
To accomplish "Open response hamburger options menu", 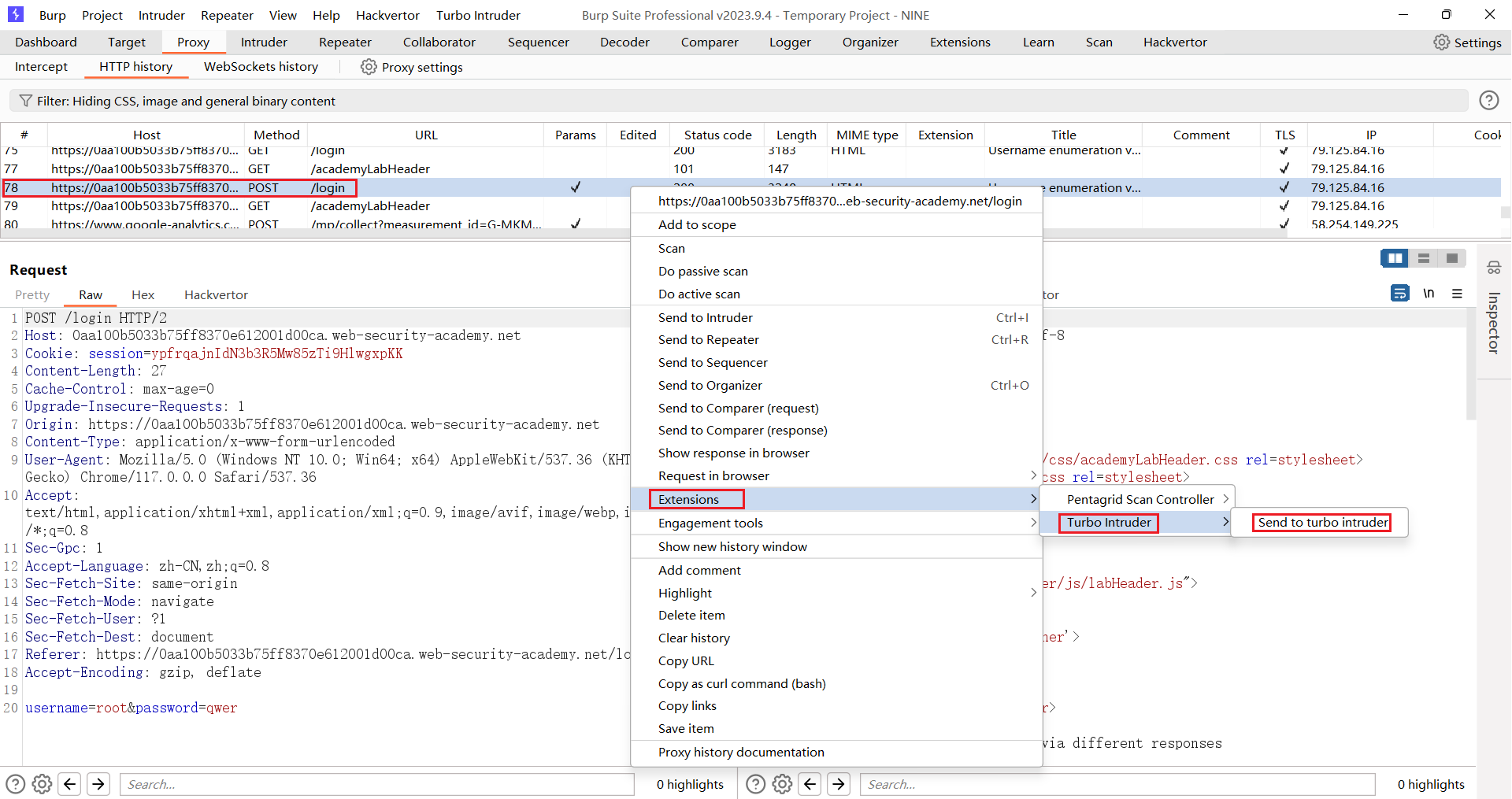I will point(1457,294).
